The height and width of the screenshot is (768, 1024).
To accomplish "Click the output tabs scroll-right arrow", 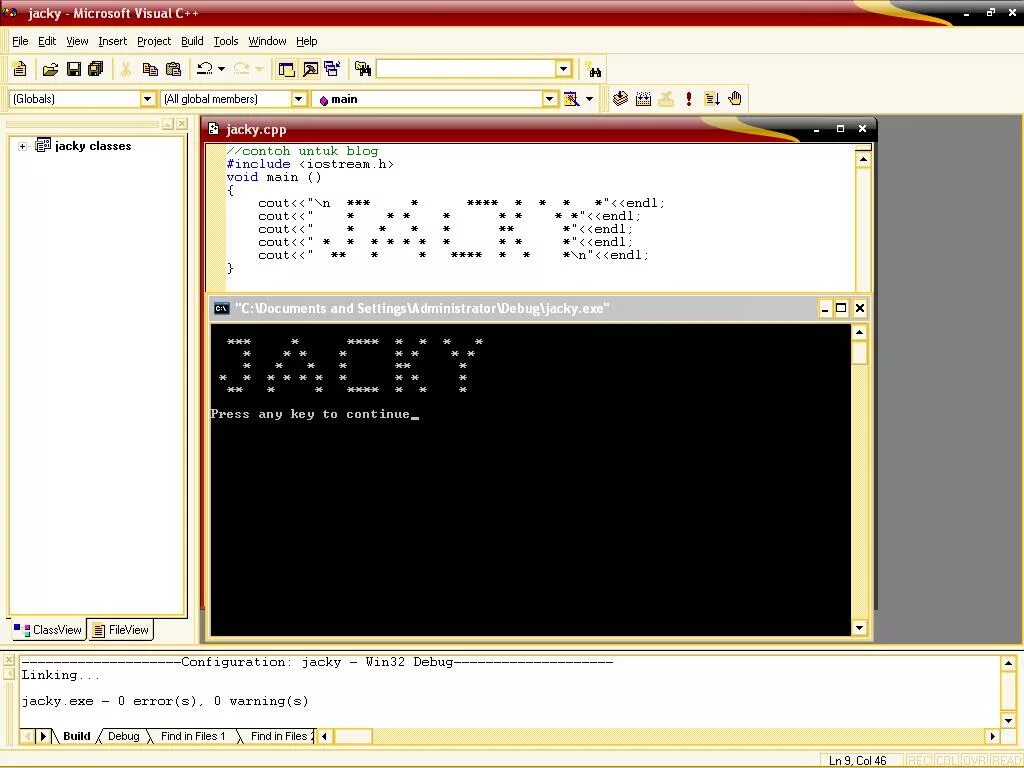I will point(43,736).
